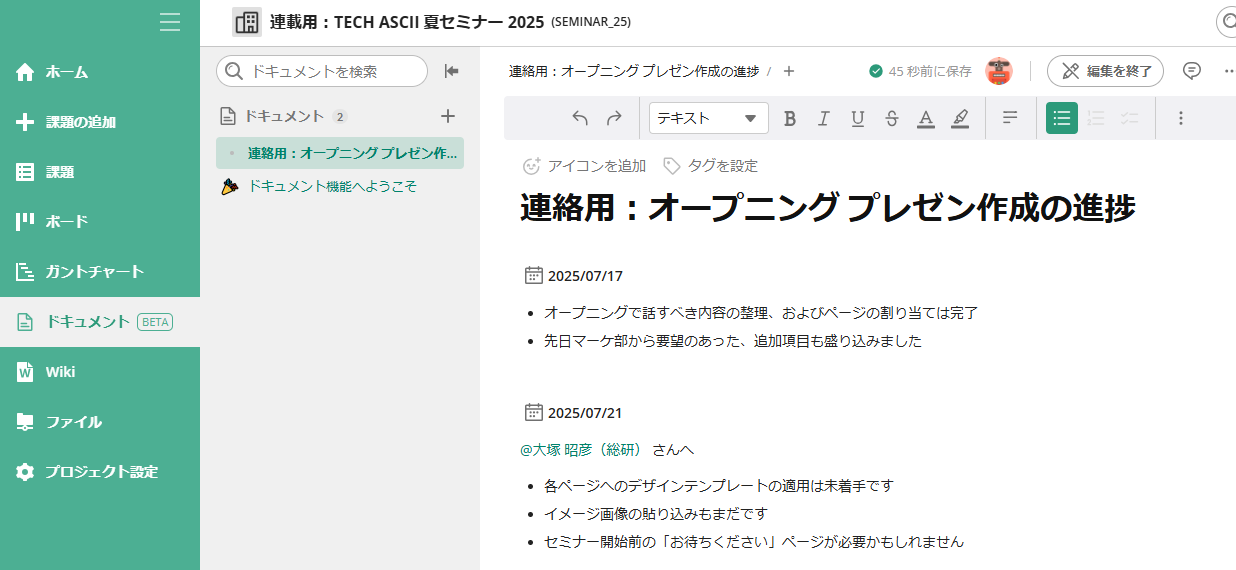Click 編集を終了 button
Image resolution: width=1236 pixels, height=570 pixels.
[x=1105, y=71]
